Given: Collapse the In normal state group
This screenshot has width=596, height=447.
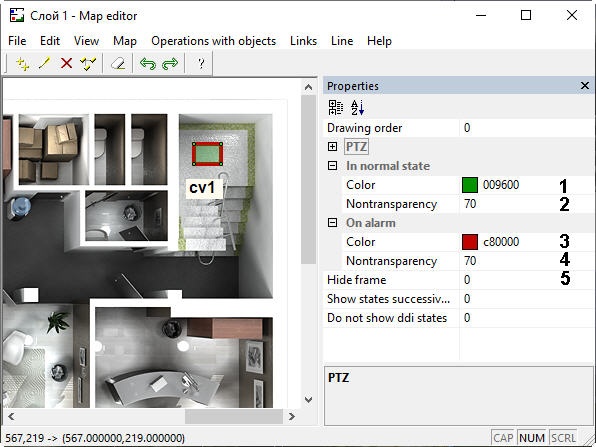Looking at the screenshot, I should pos(332,166).
